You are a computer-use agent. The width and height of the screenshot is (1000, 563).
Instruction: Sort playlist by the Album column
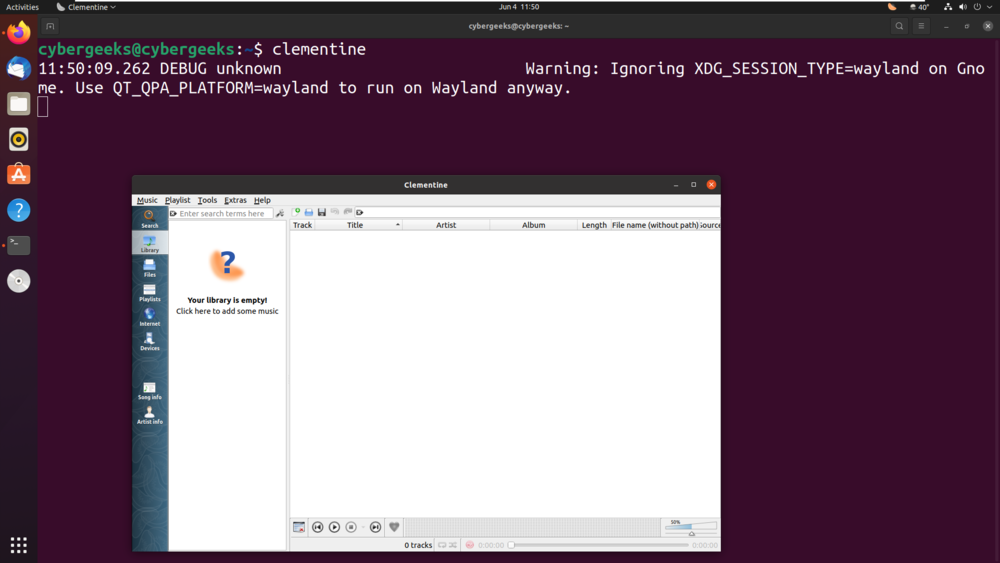coord(533,225)
